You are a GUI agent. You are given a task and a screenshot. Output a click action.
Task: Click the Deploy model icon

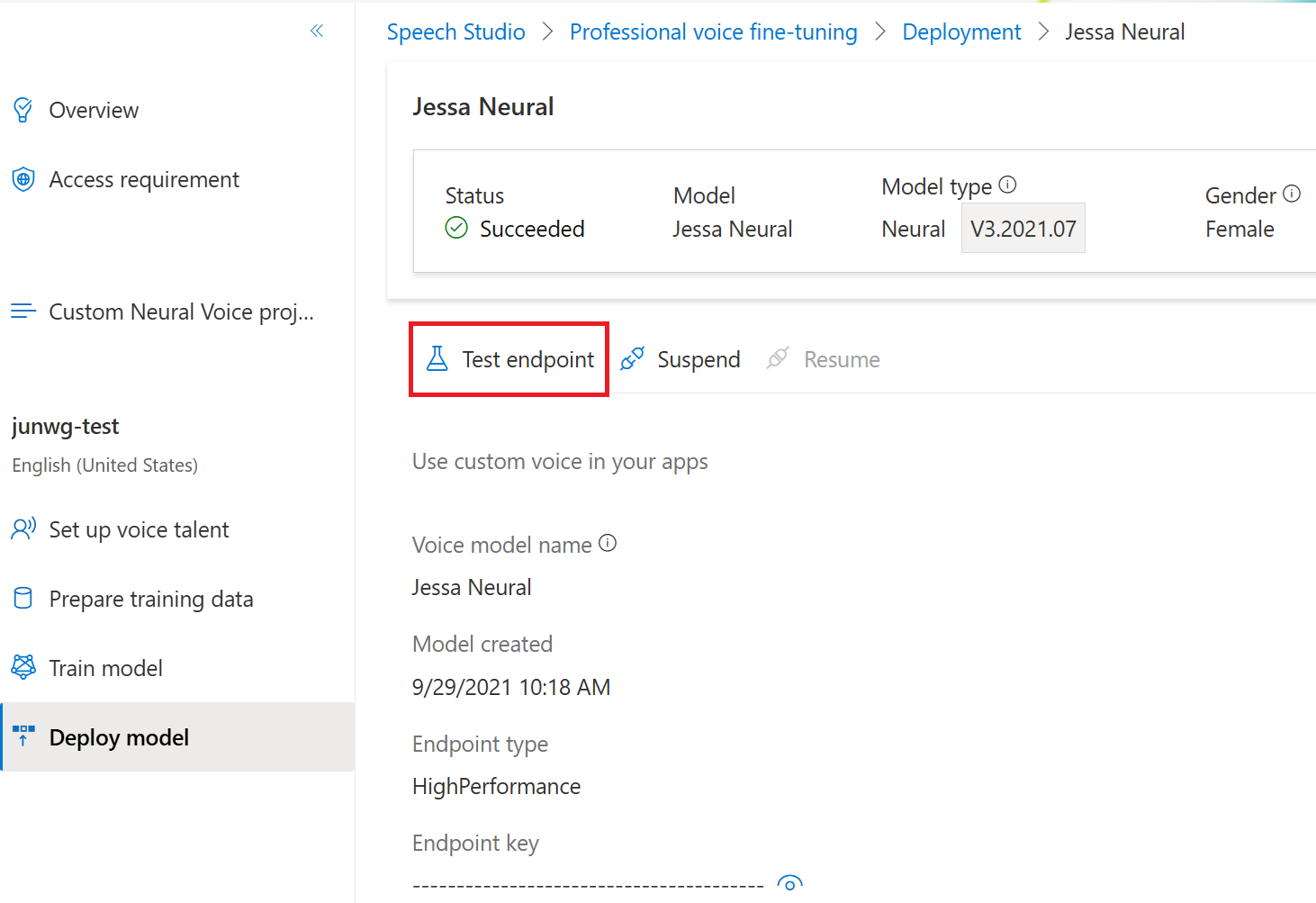[23, 736]
